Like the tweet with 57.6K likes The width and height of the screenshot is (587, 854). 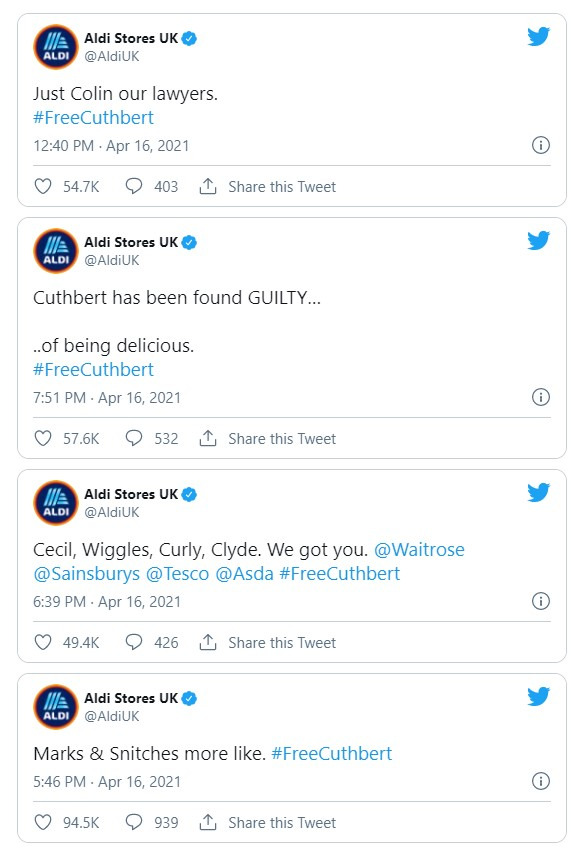[43, 438]
